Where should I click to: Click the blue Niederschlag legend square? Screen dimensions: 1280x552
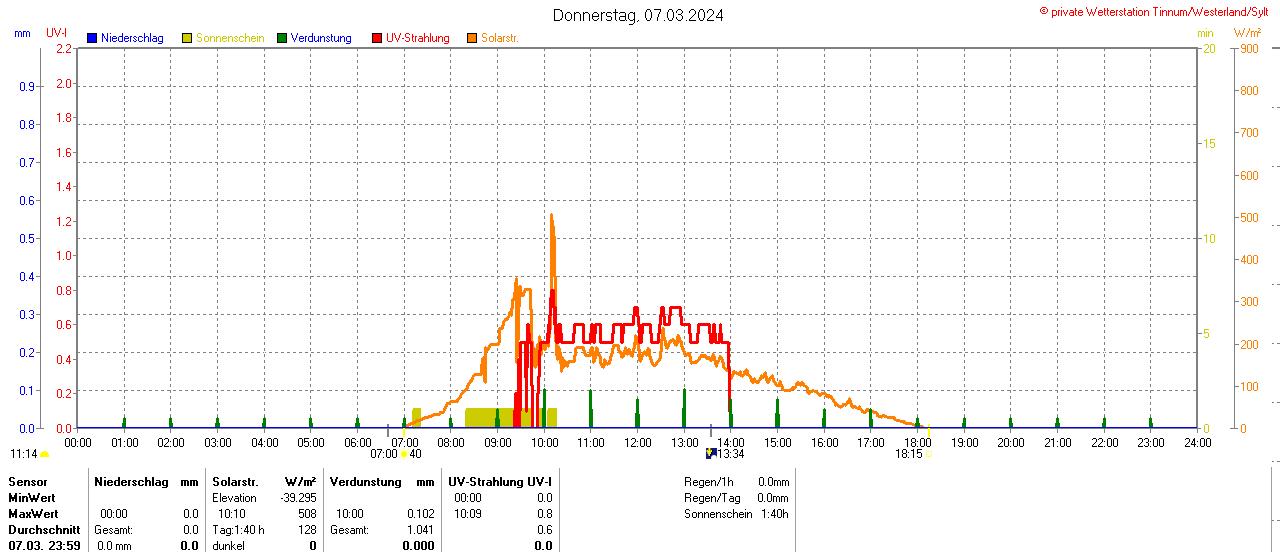point(92,38)
